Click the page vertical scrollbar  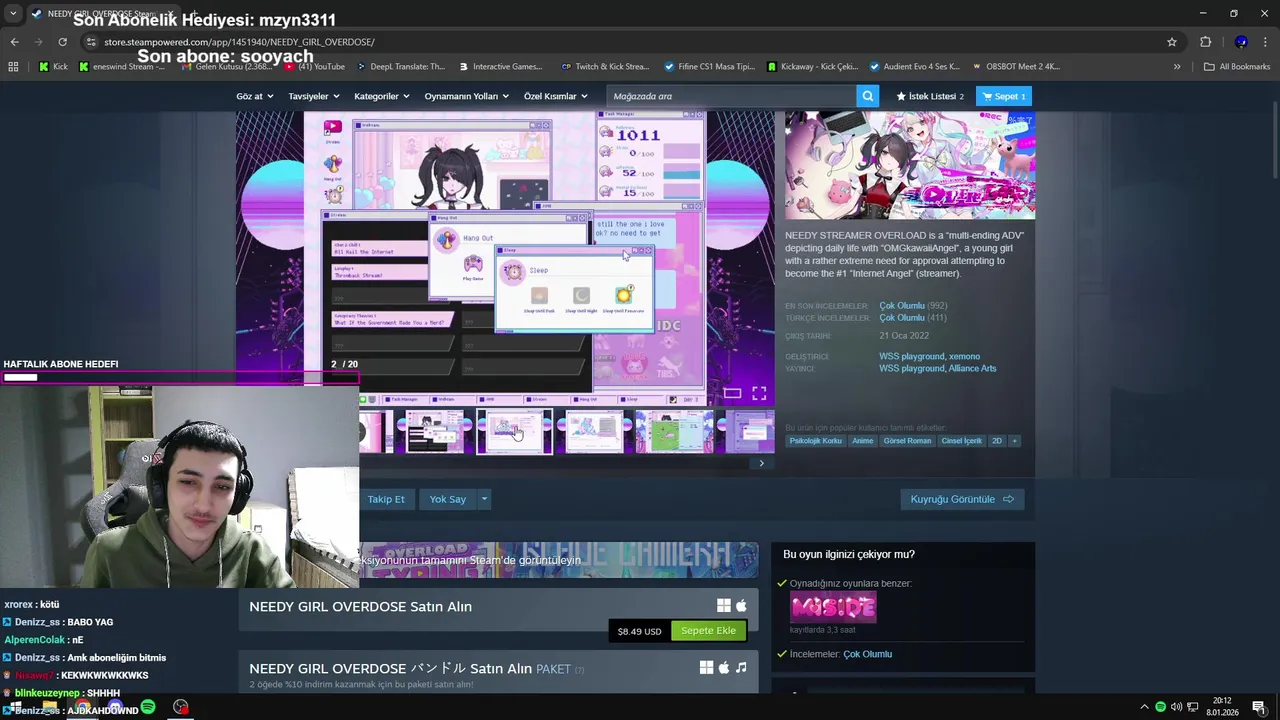(1275, 140)
